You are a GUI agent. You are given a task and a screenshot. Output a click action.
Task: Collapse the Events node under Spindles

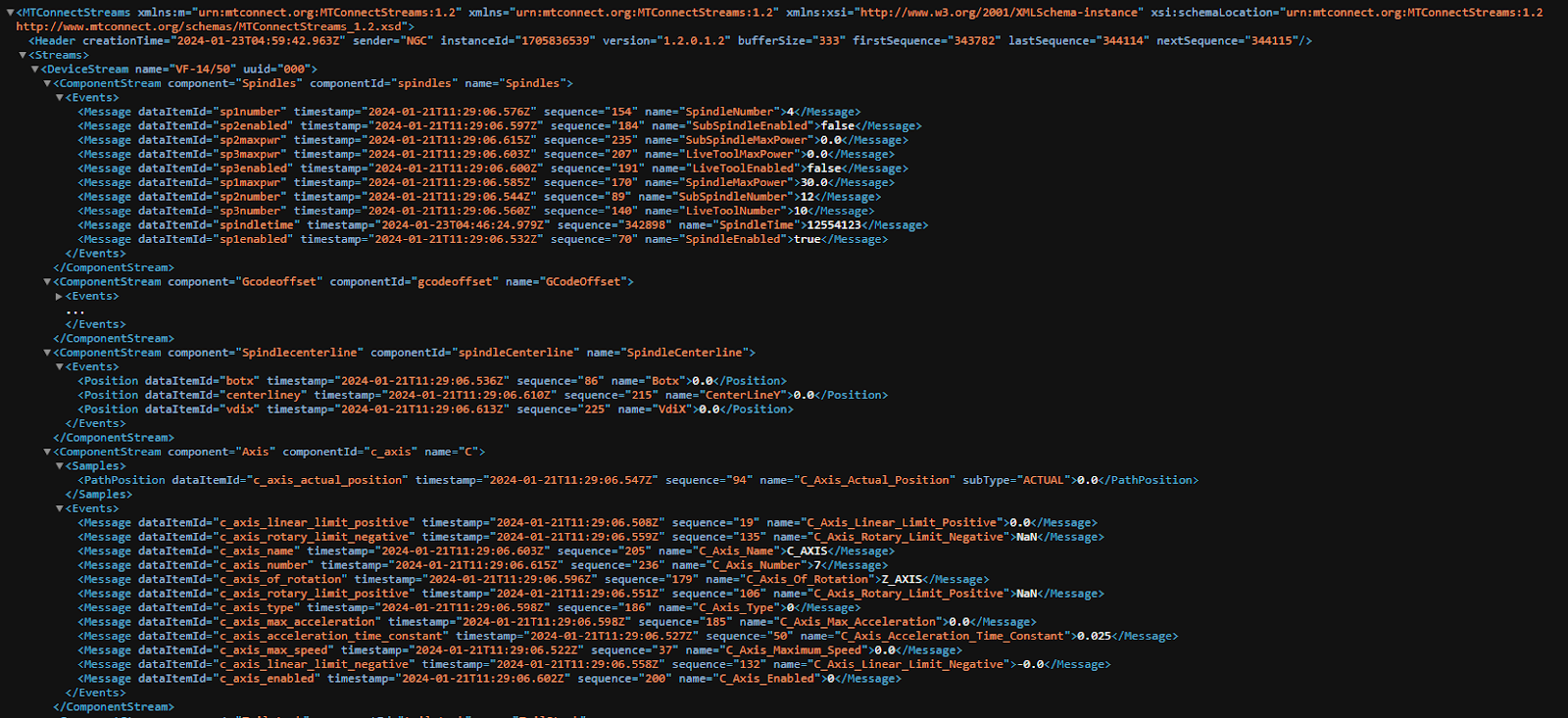(x=60, y=98)
